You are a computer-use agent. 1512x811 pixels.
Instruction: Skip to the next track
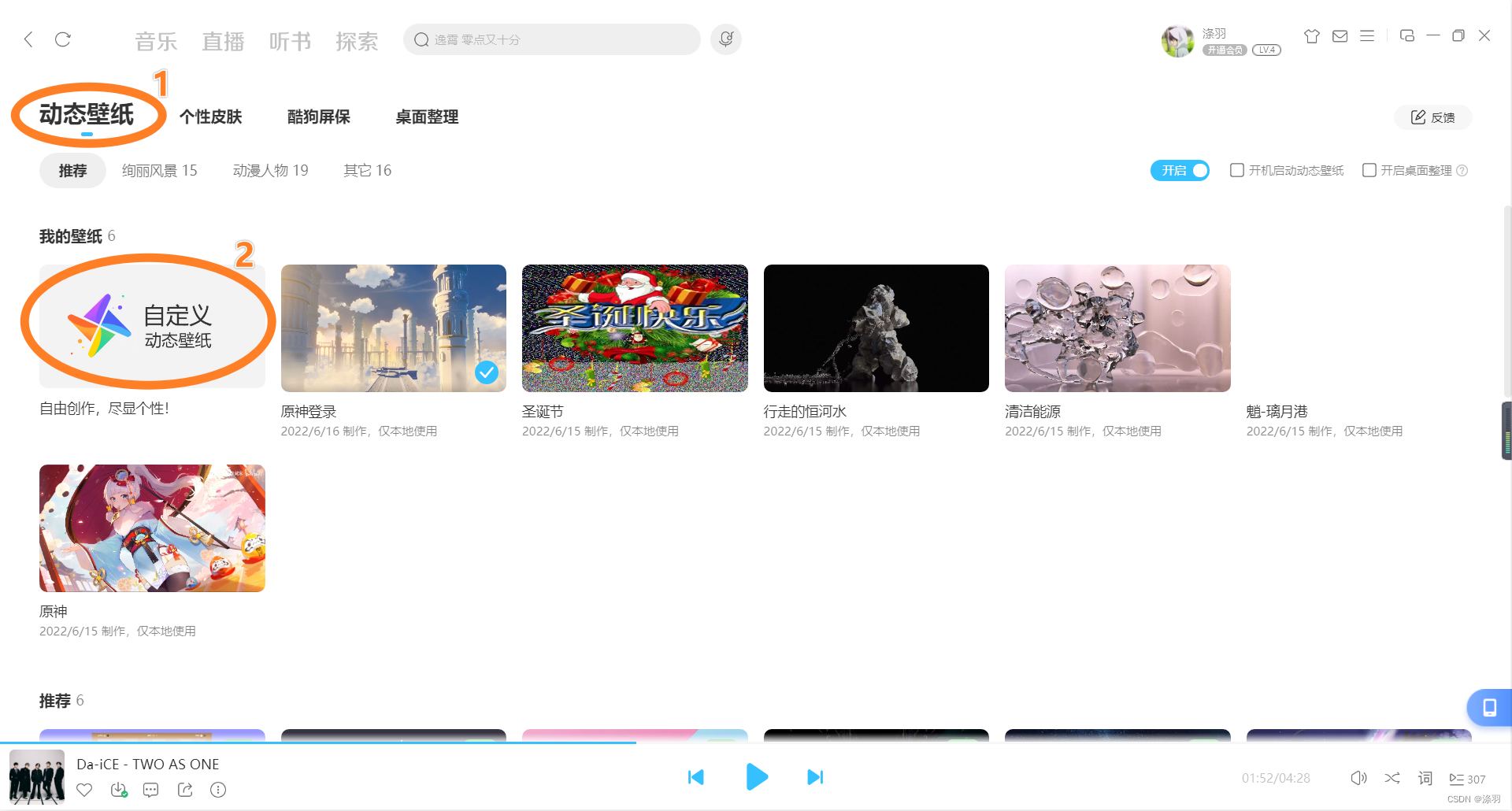(x=815, y=777)
